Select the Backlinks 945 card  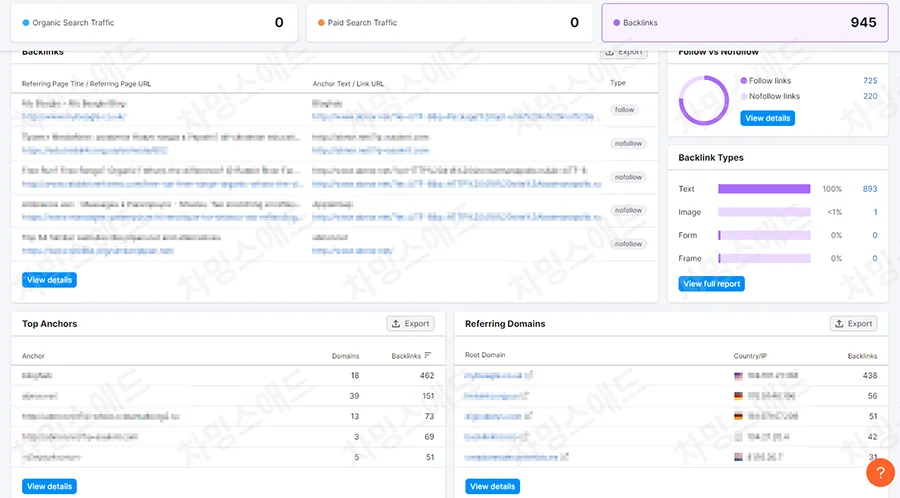pyautogui.click(x=744, y=23)
